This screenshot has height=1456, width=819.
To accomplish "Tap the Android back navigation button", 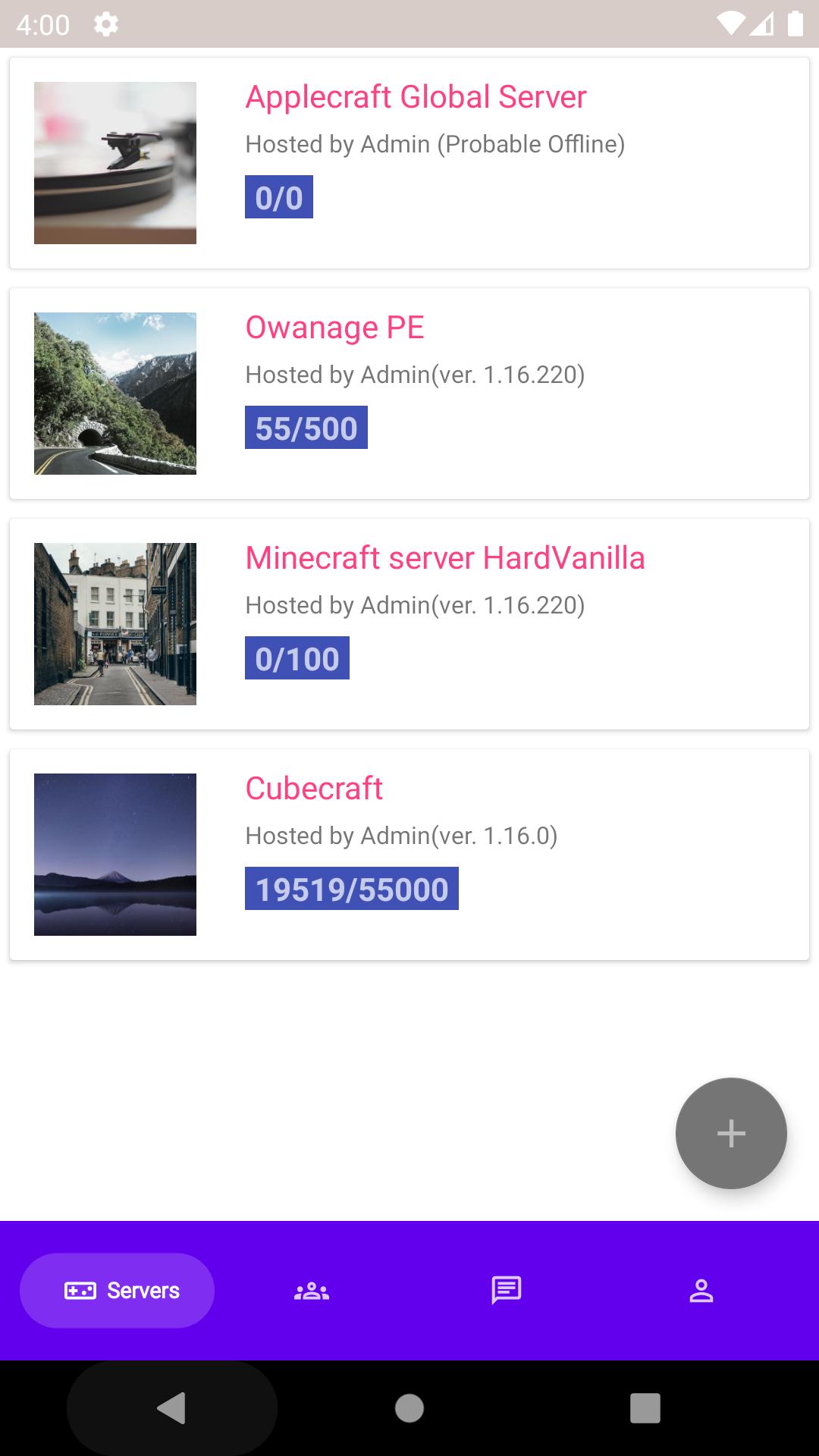I will 171,1408.
